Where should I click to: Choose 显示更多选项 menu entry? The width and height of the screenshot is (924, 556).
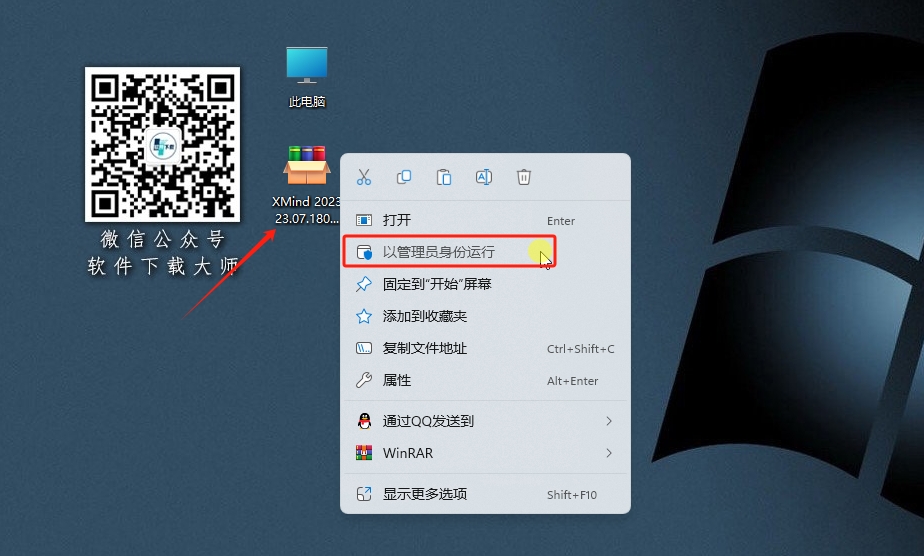[485, 494]
